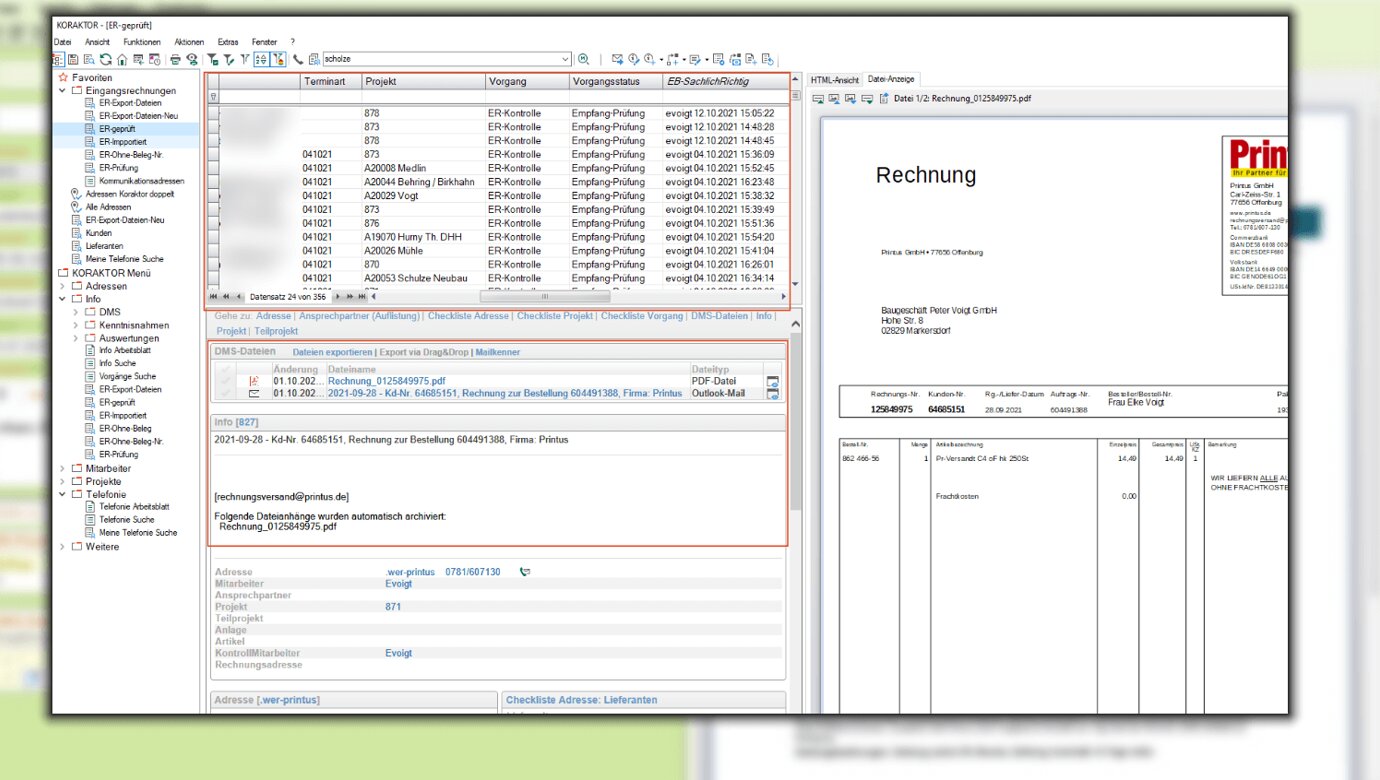Open the PDF file icon for Rechnung_0125849975

[254, 381]
